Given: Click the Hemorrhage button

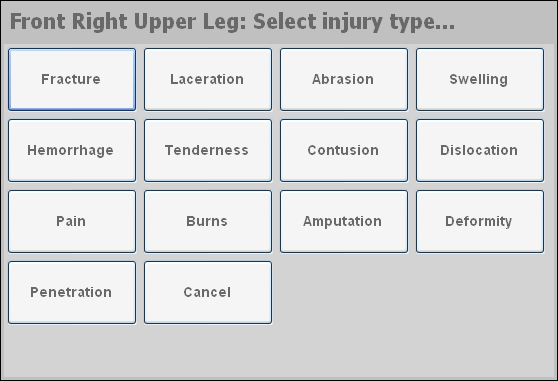Looking at the screenshot, I should coord(72,150).
